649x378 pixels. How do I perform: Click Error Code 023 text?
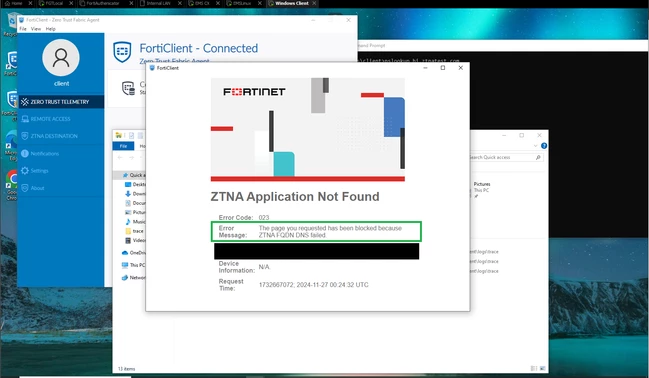[244, 217]
